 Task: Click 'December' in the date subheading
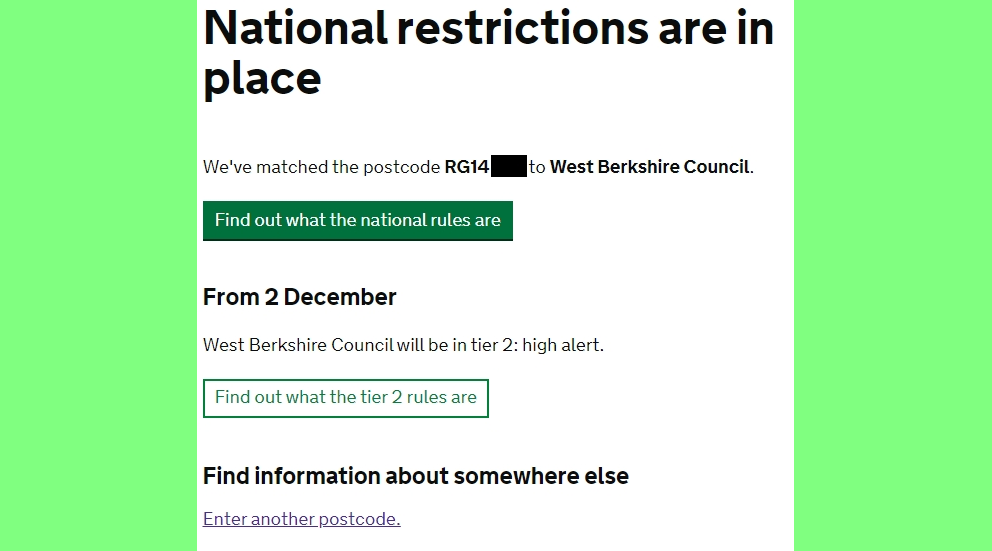pos(340,297)
